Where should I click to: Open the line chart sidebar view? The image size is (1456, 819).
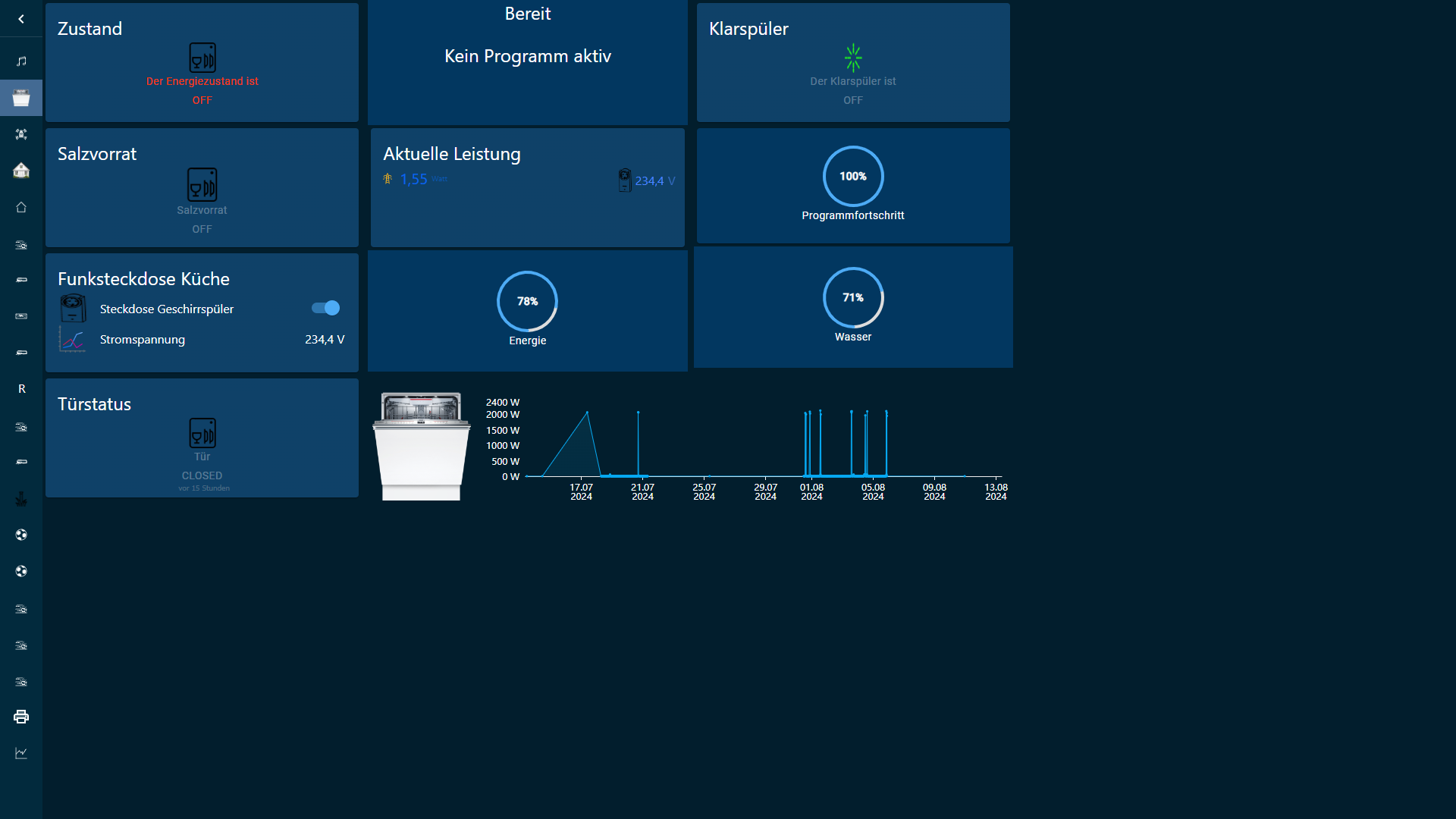21,753
